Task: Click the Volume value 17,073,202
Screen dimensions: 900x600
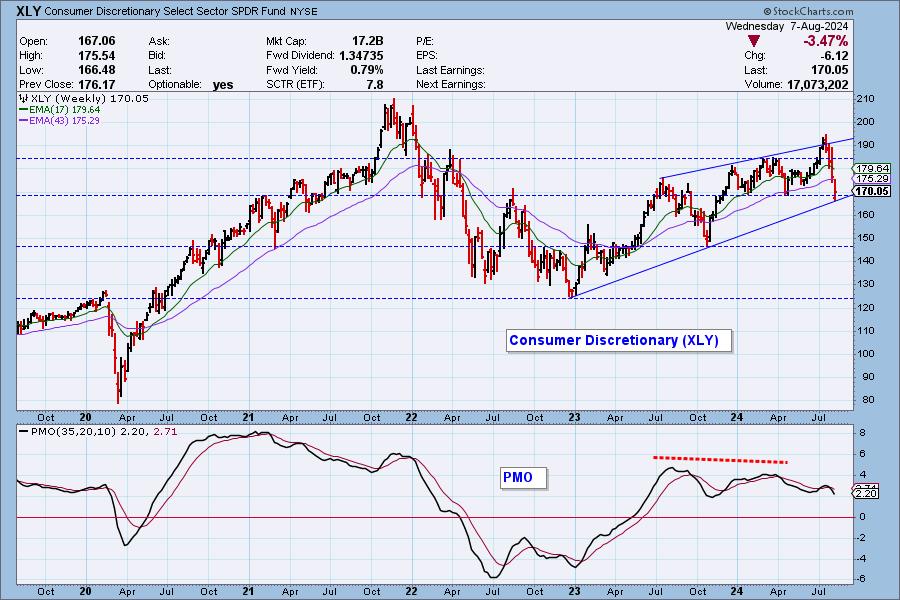Action: pyautogui.click(x=817, y=84)
